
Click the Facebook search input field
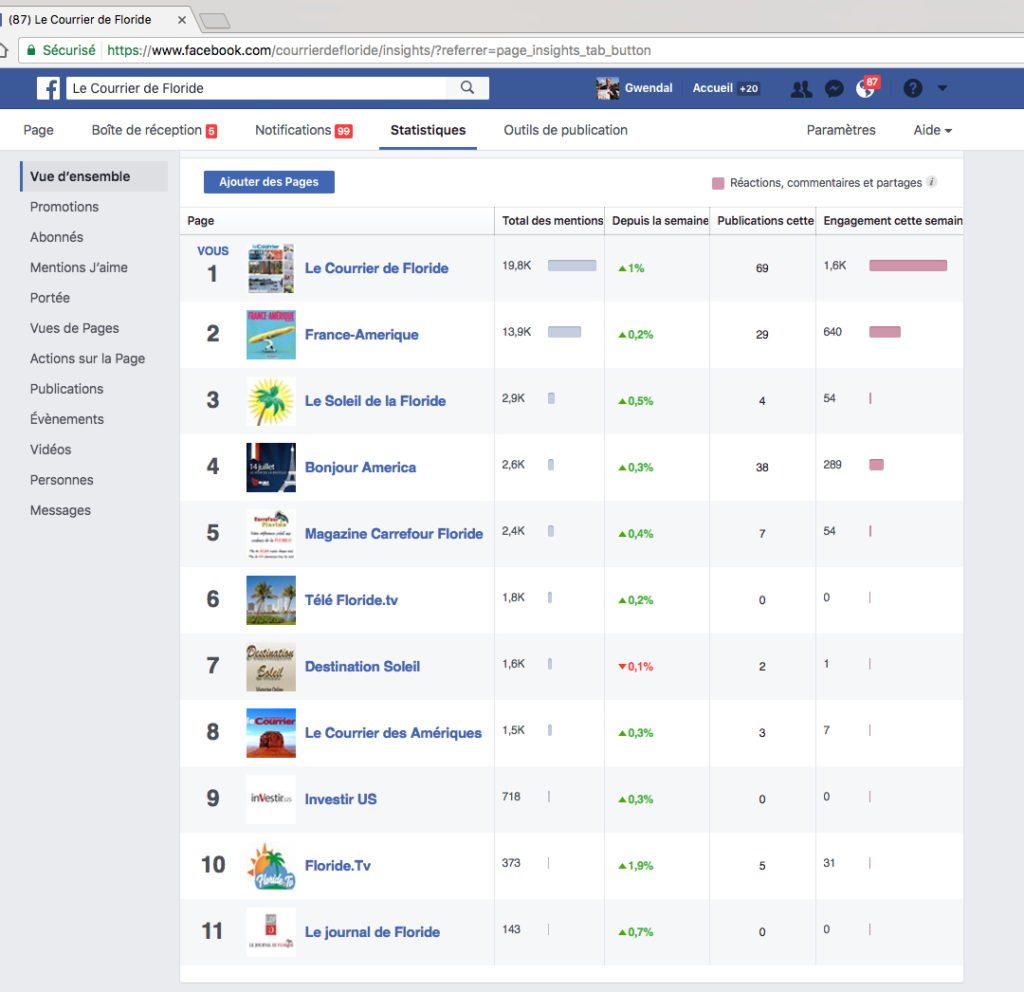(x=256, y=88)
